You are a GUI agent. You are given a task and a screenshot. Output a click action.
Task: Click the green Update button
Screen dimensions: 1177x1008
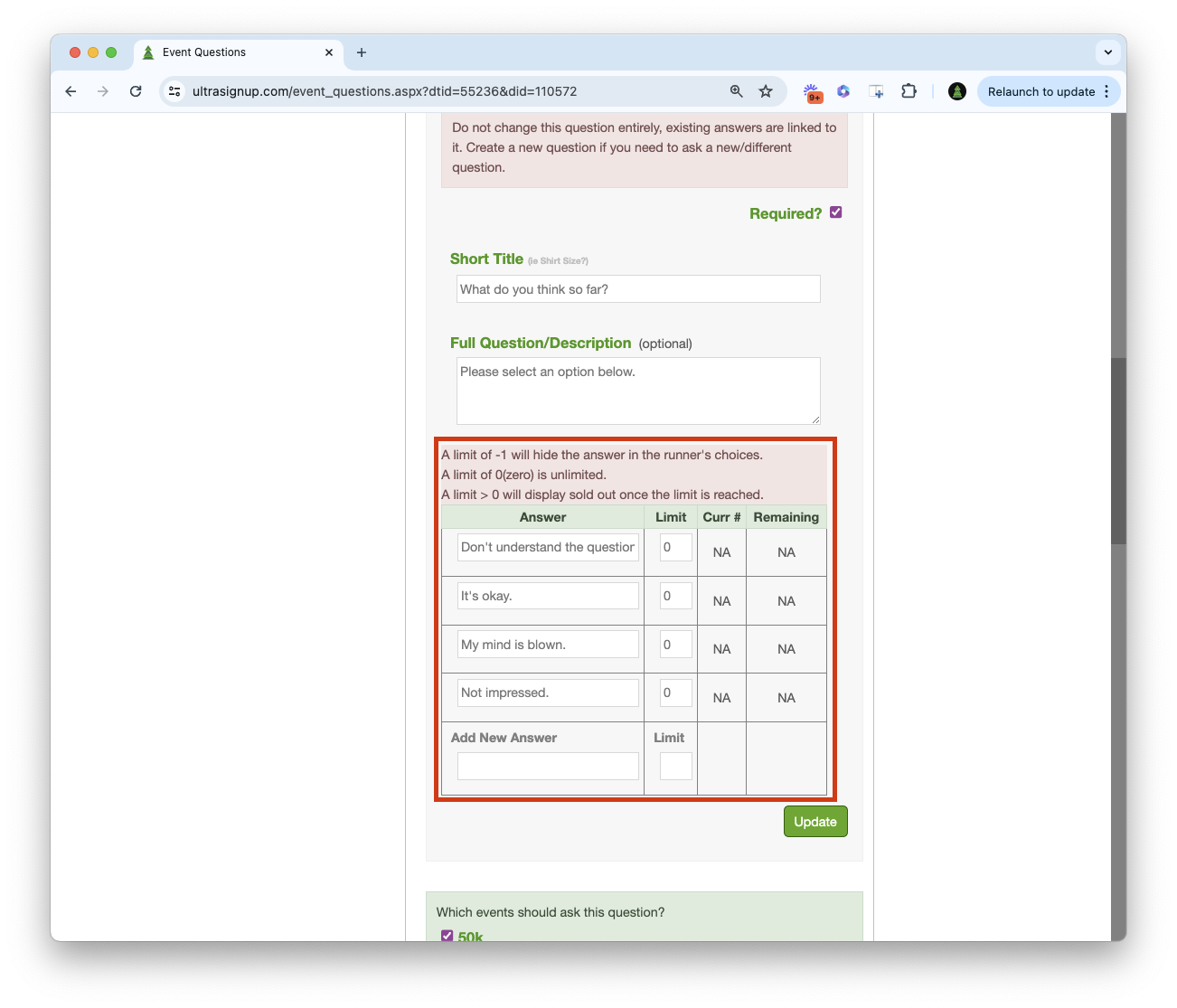(x=815, y=822)
